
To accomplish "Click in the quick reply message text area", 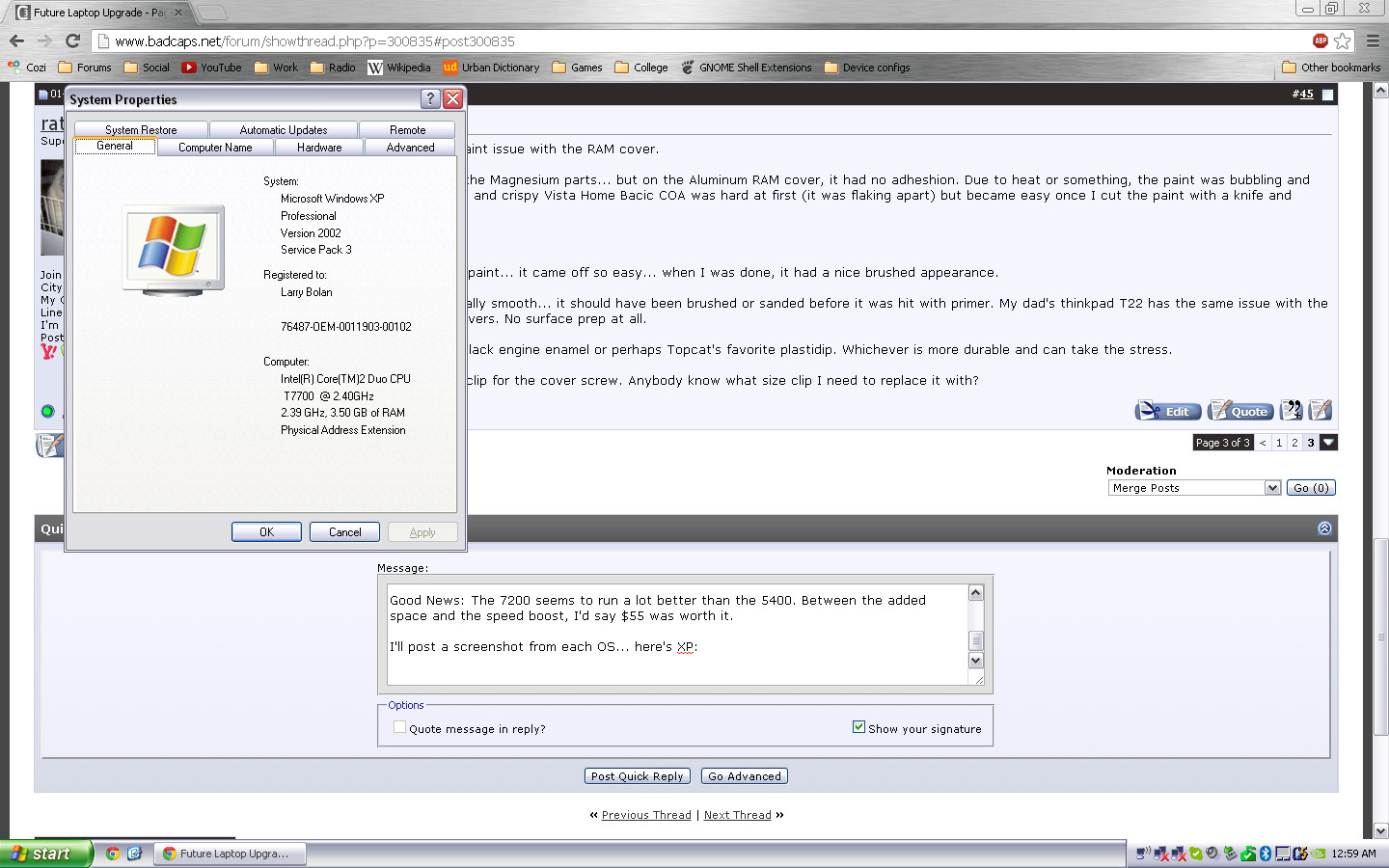I will tap(677, 634).
